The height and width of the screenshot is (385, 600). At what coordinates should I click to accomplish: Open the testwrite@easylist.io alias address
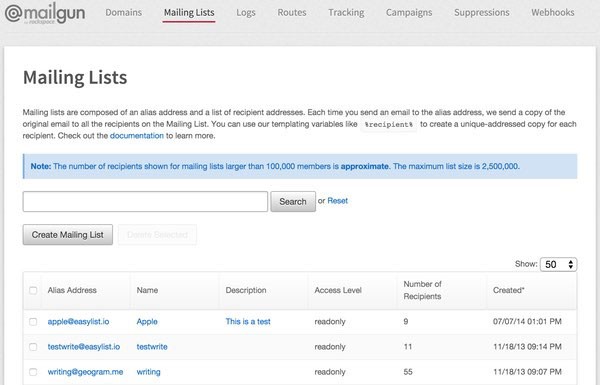click(84, 347)
